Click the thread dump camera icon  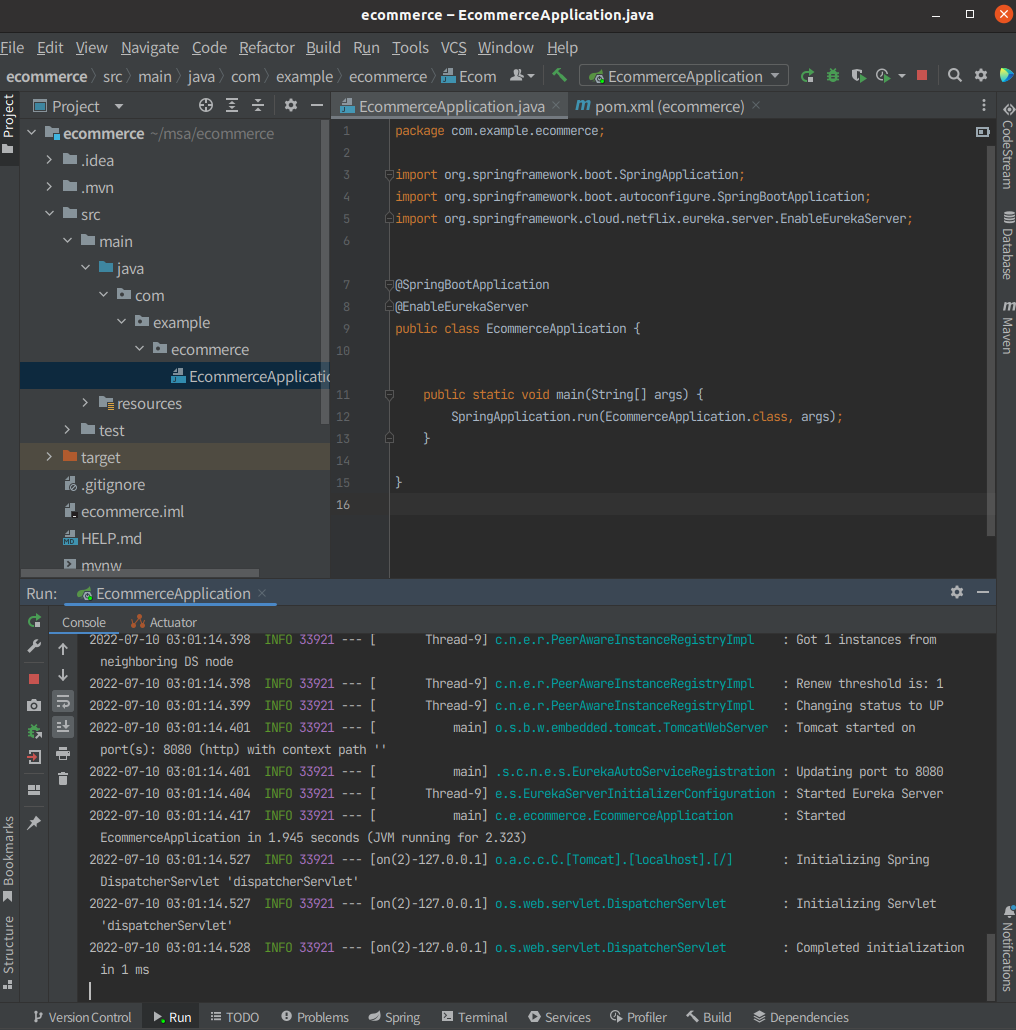(x=34, y=705)
